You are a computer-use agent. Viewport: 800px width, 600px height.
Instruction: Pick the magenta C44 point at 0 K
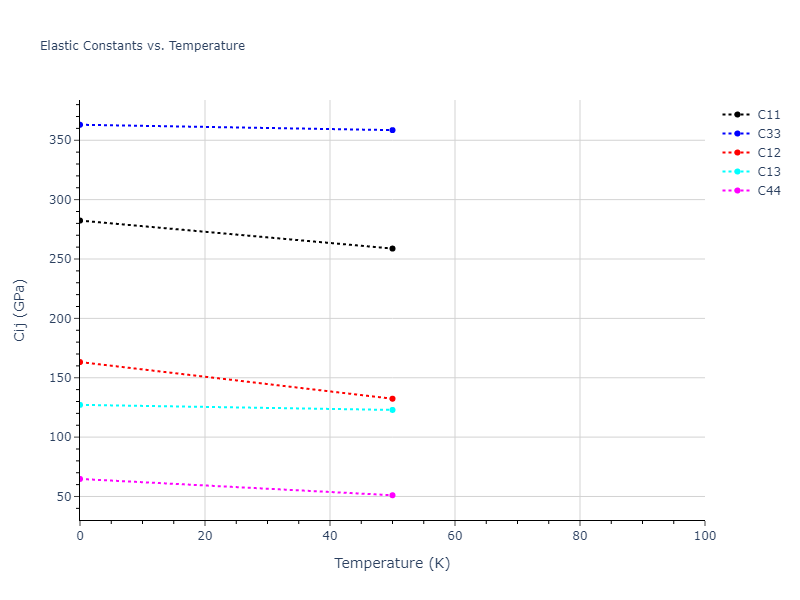[80, 479]
